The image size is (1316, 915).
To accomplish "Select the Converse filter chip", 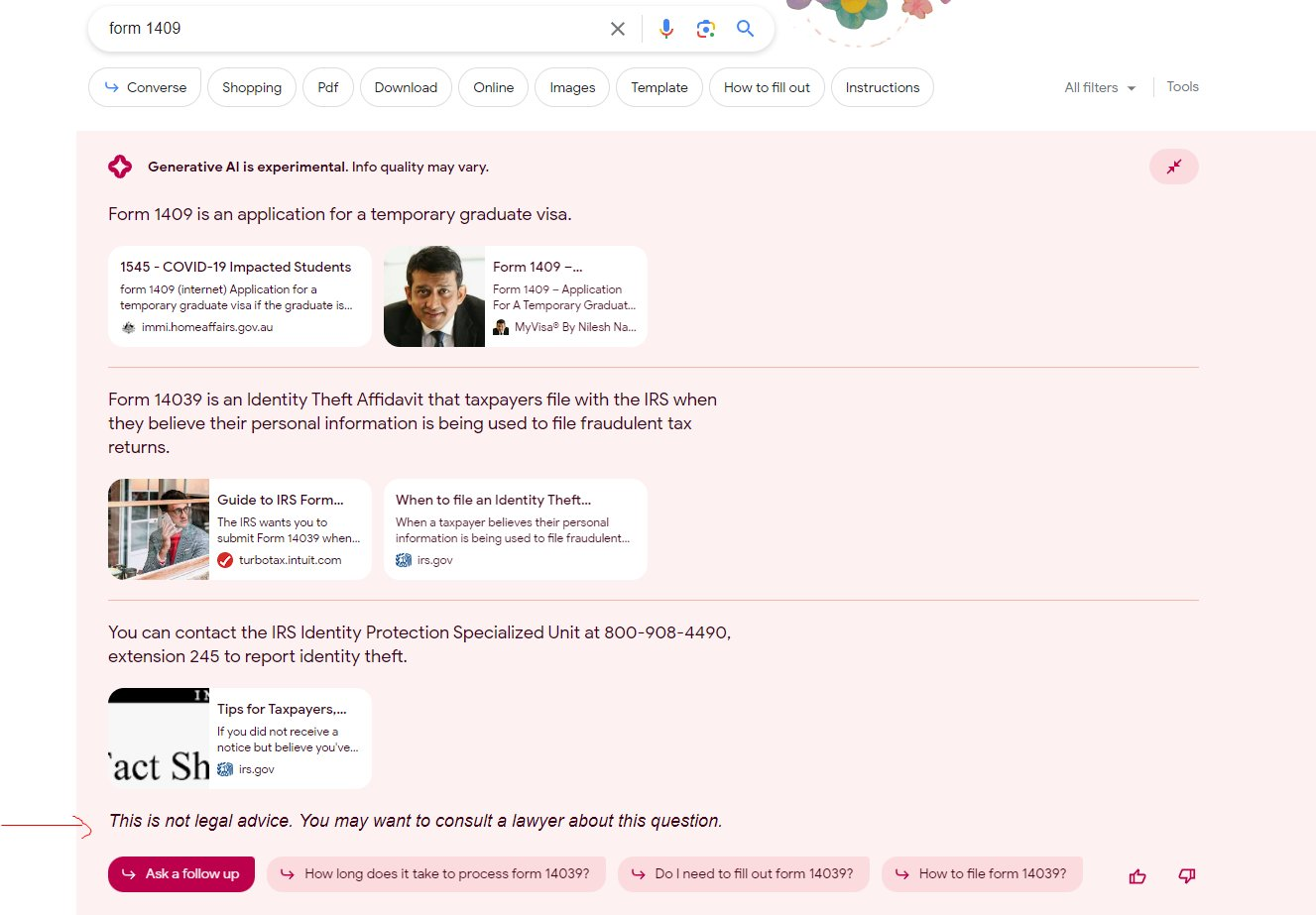I will 145,87.
